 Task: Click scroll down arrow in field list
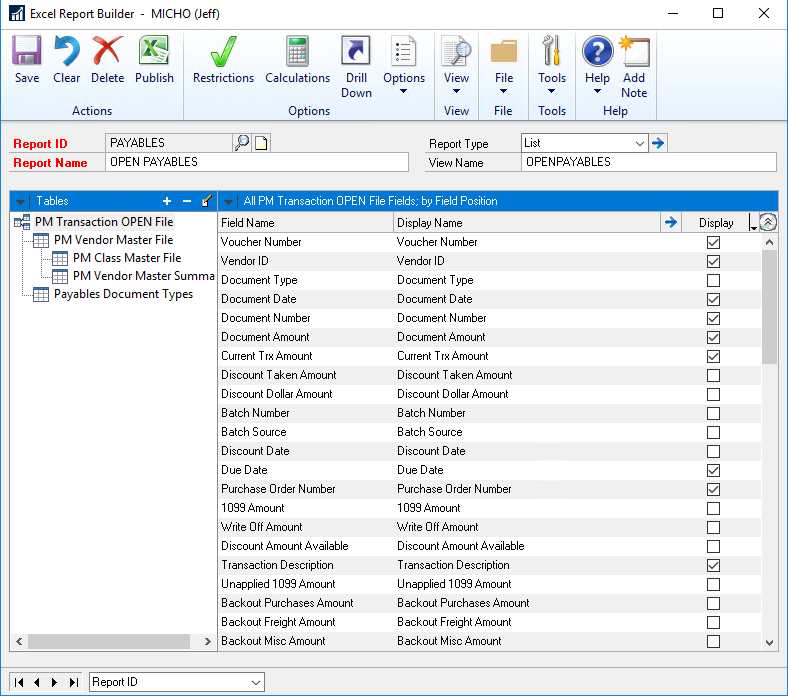click(x=769, y=642)
